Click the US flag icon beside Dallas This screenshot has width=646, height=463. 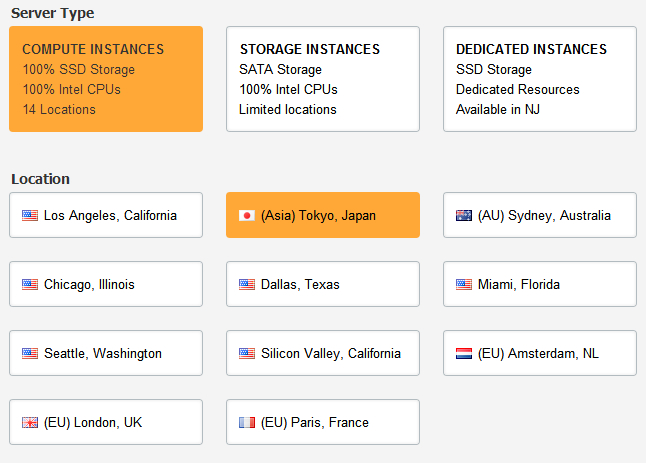[247, 284]
